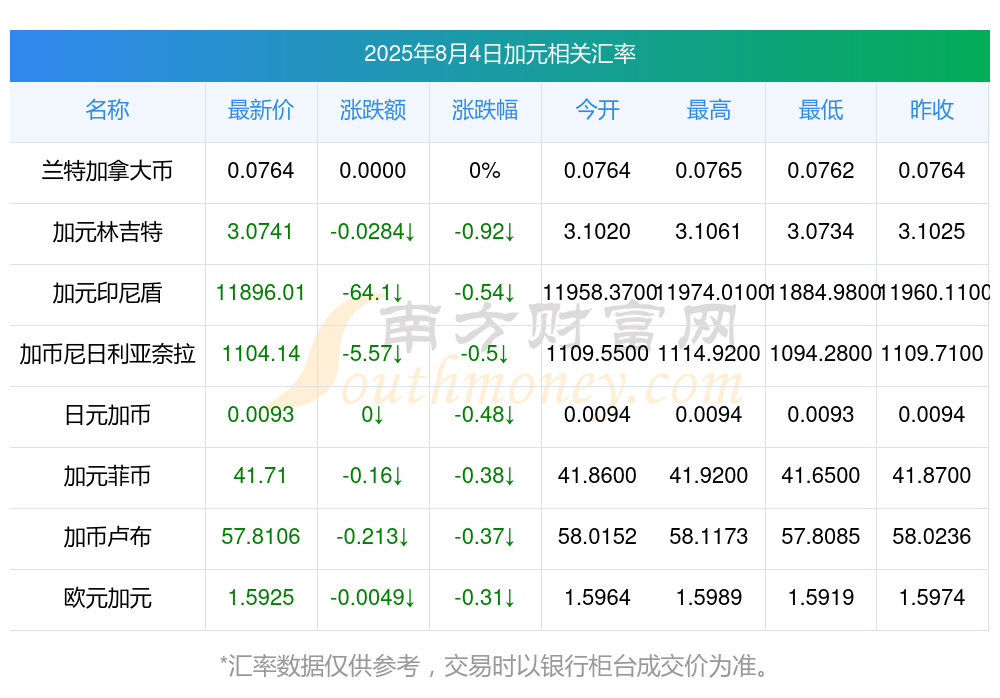The height and width of the screenshot is (698, 1000).
Task: Select the 兰特加拿大币 row name
Action: (107, 171)
